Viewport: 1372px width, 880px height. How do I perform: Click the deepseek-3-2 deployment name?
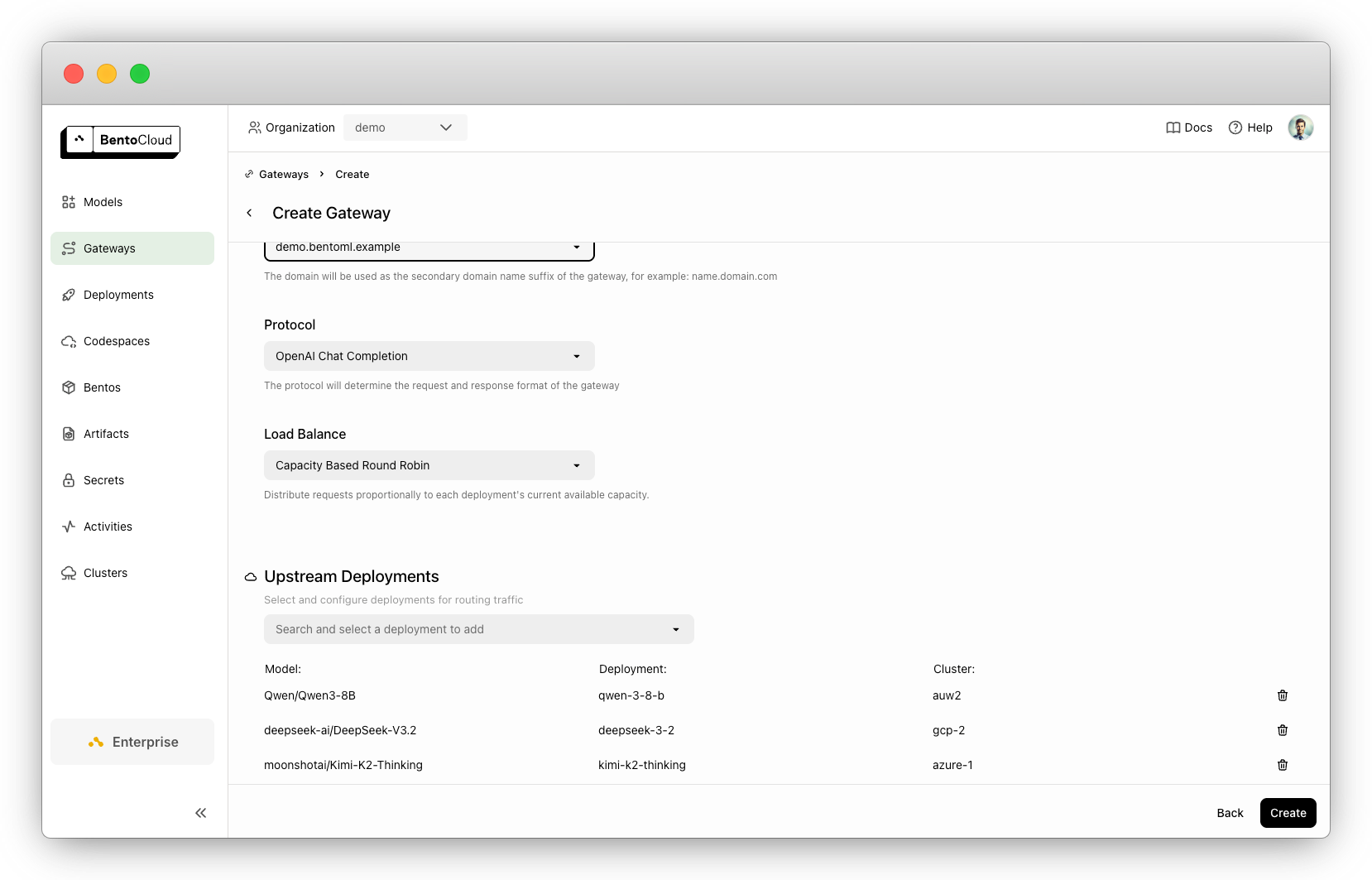pos(636,730)
